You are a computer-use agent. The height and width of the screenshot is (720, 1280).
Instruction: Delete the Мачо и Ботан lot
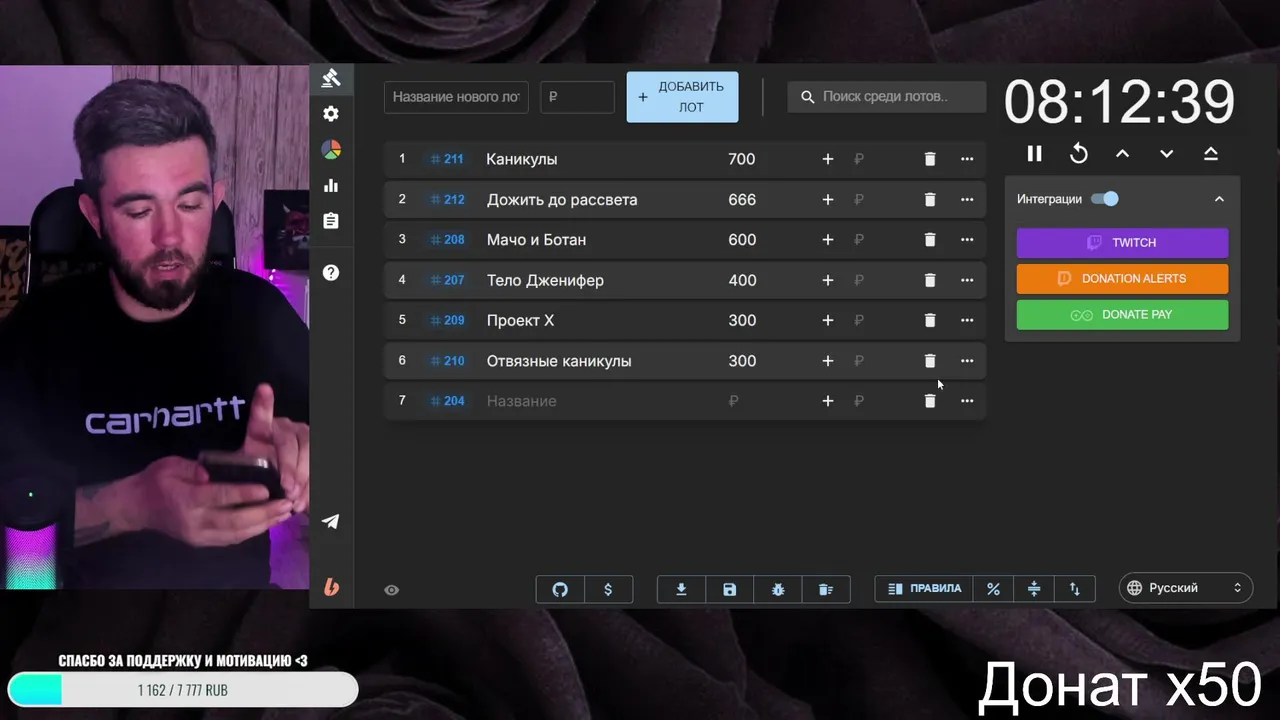click(930, 240)
